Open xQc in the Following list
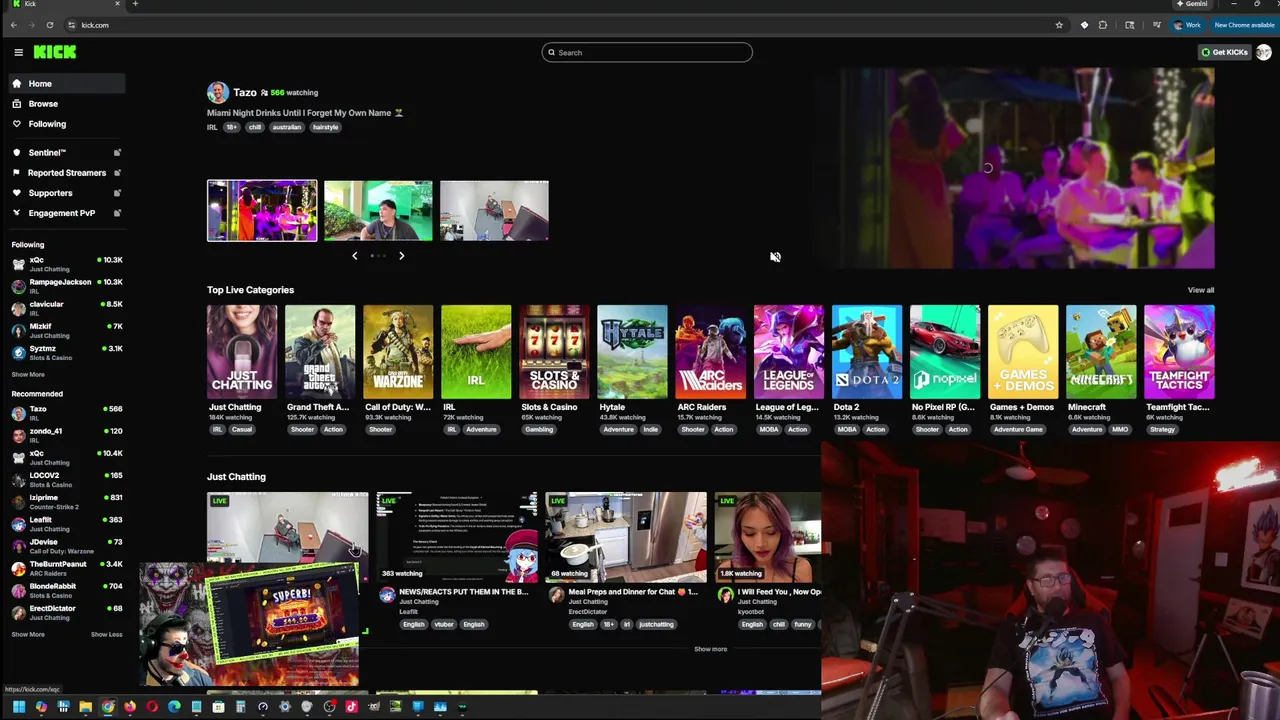The width and height of the screenshot is (1280, 720). 66,264
